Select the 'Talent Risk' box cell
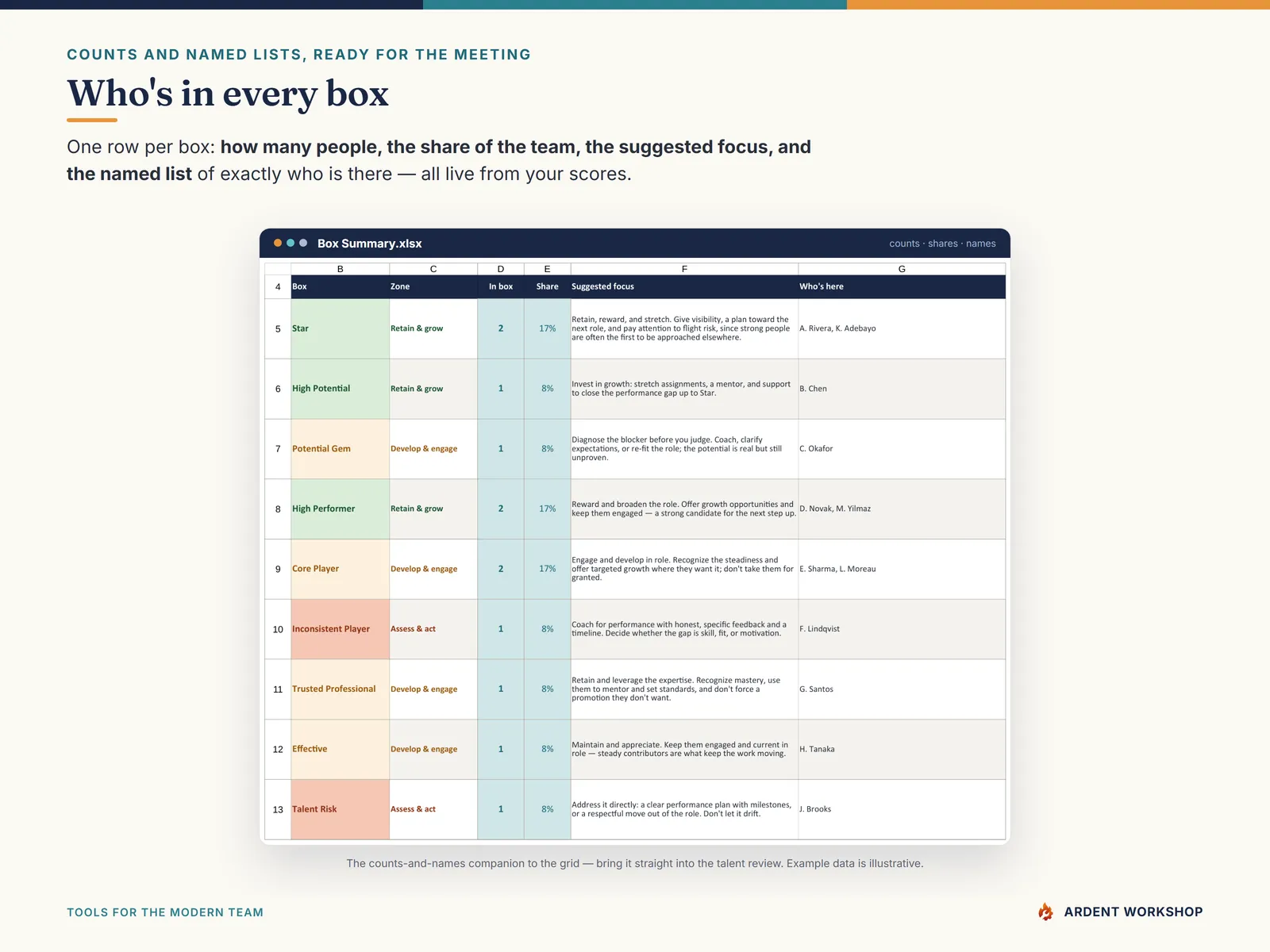Image resolution: width=1270 pixels, height=952 pixels. point(340,809)
